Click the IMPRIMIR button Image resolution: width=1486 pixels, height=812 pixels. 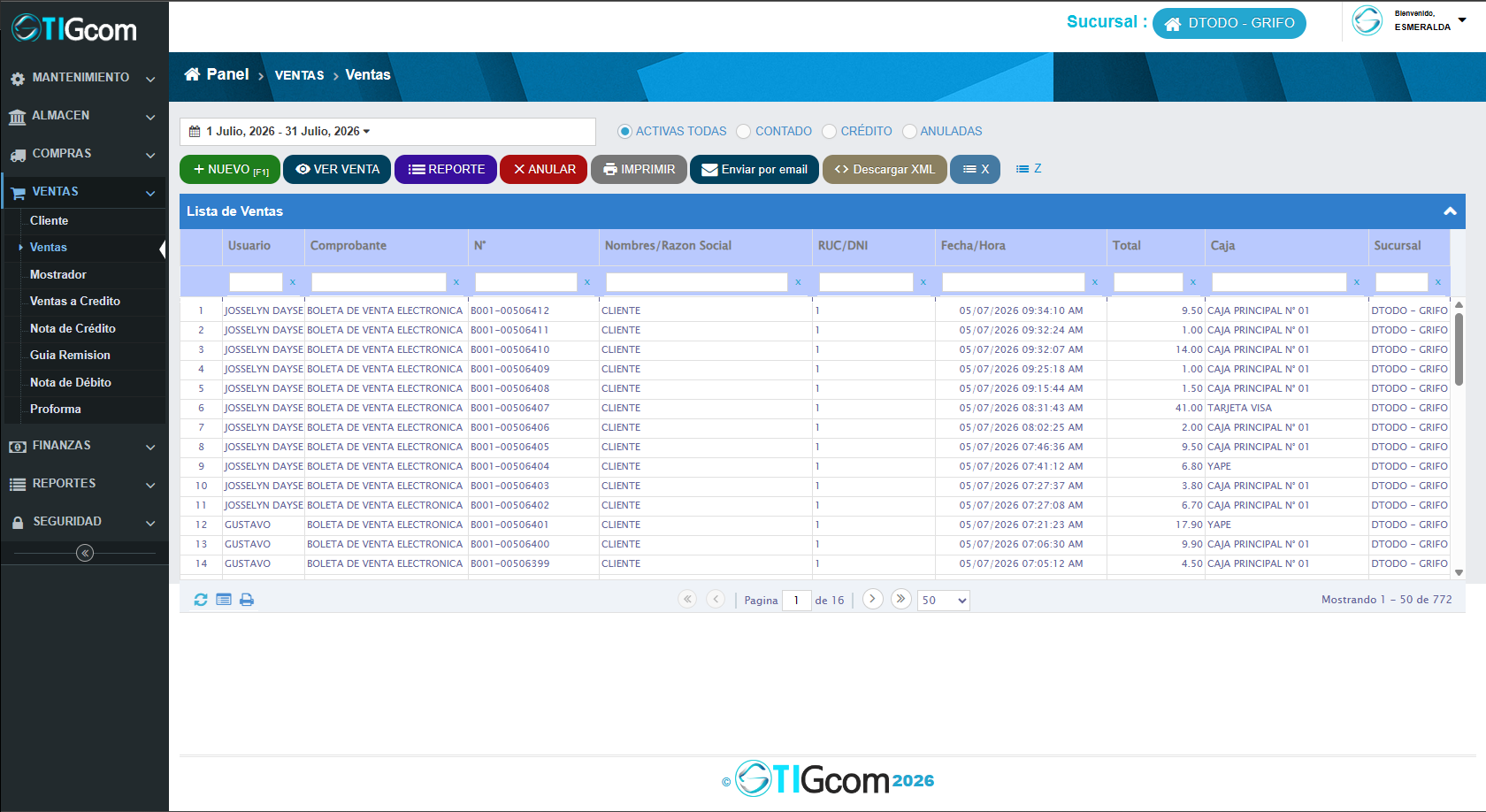pyautogui.click(x=639, y=169)
